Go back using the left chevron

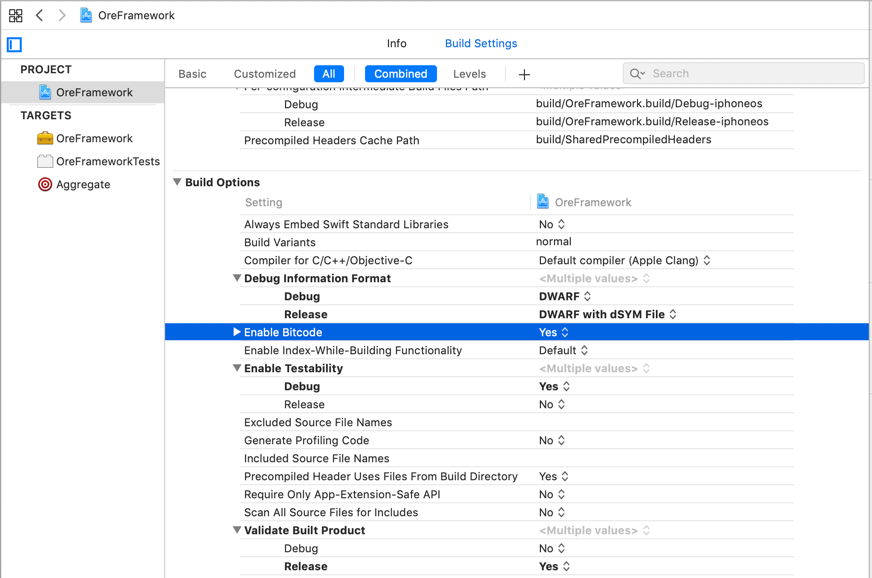[40, 15]
